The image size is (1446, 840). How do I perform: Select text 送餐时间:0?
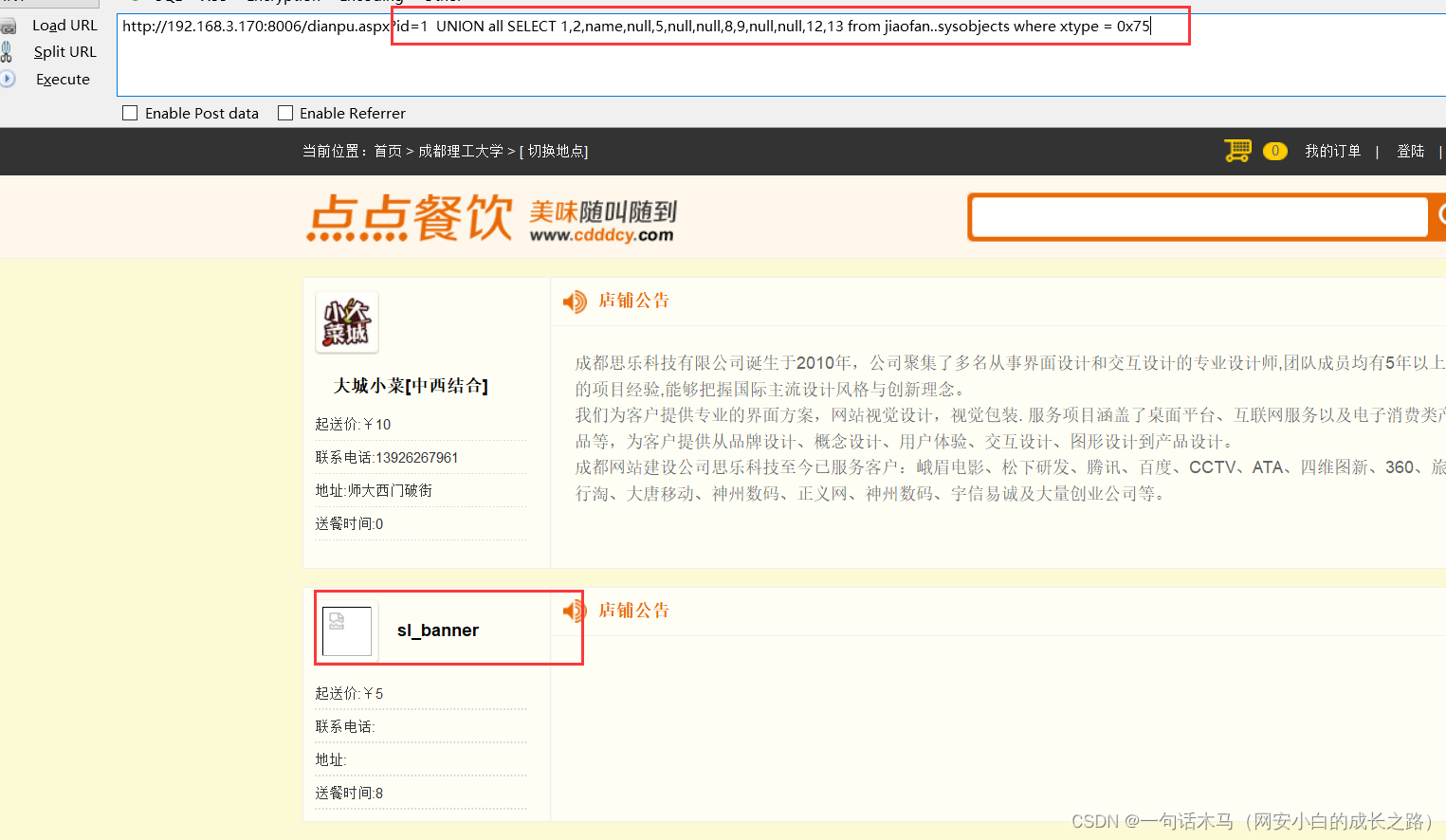[349, 523]
